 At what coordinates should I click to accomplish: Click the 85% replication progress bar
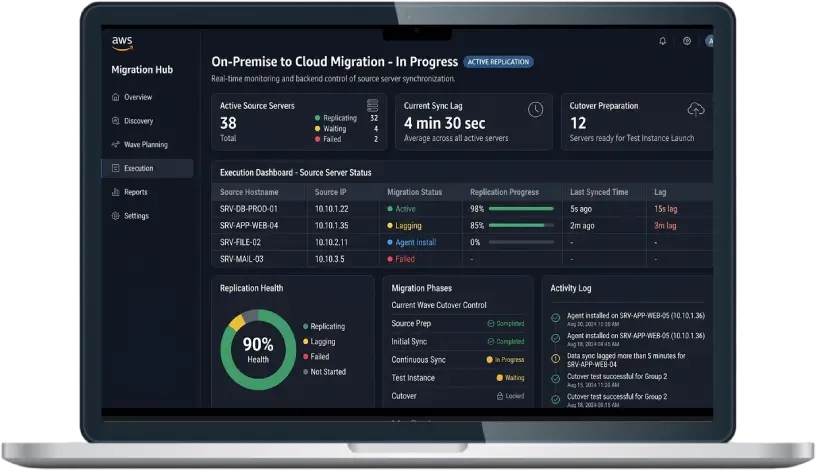coord(521,225)
